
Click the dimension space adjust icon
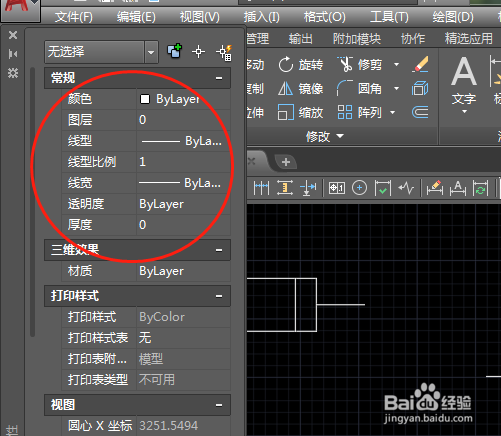click(x=285, y=188)
